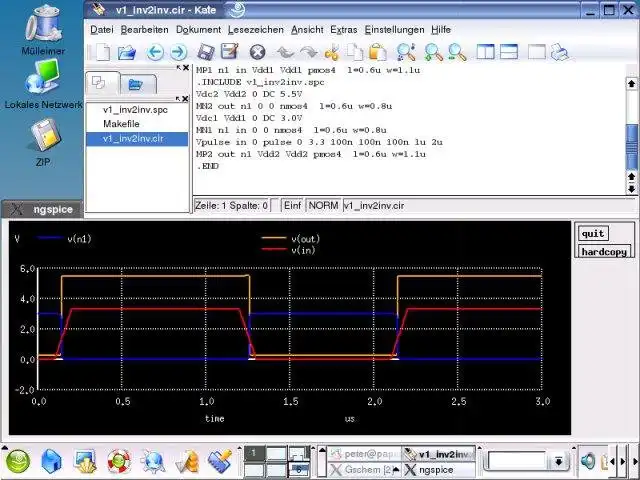Click the editor vertical scrollbar handle
The image size is (640, 480).
click(632, 146)
